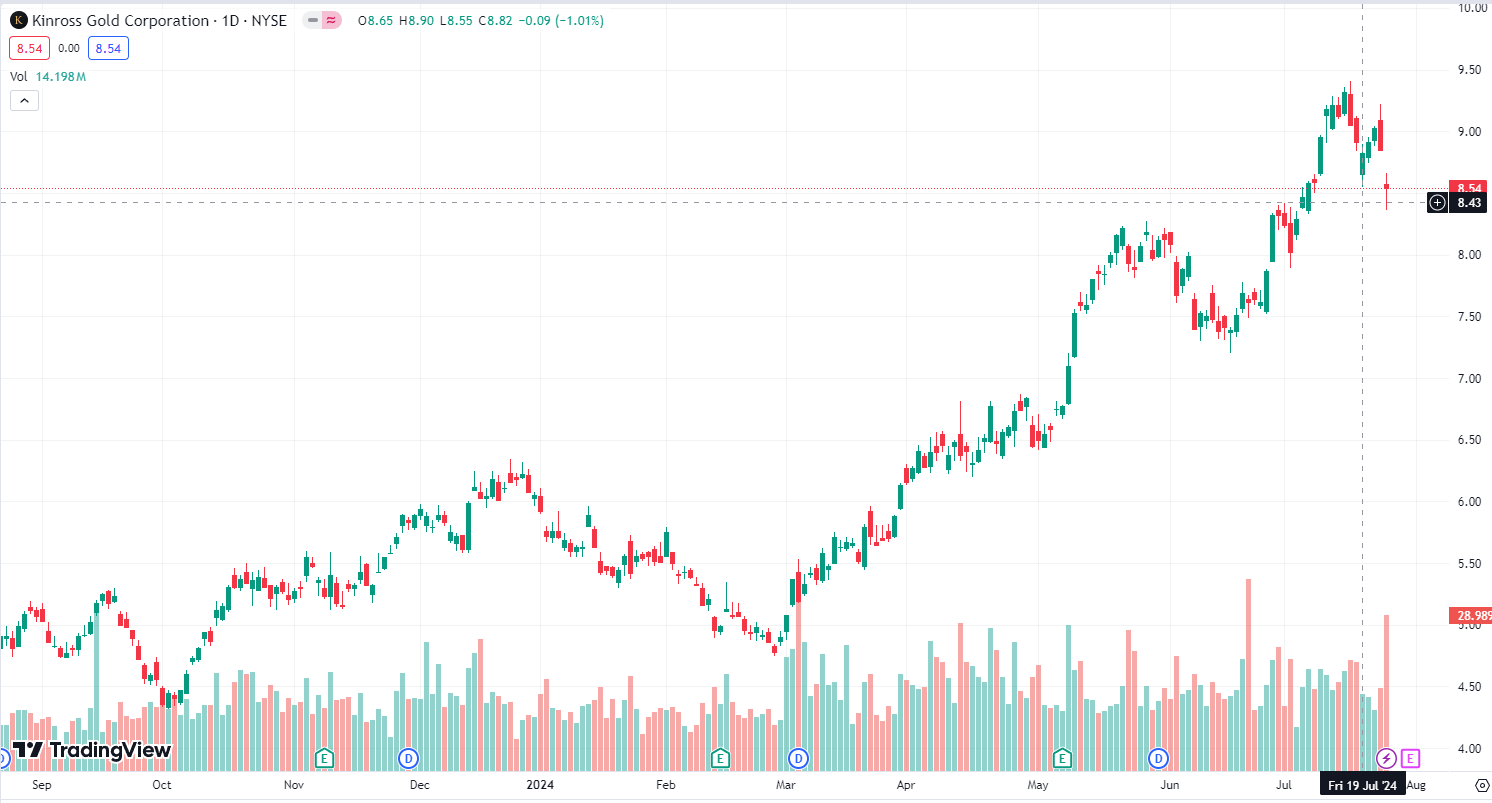1492x803 pixels.
Task: Select the dividend D marker near June
Action: (1158, 757)
